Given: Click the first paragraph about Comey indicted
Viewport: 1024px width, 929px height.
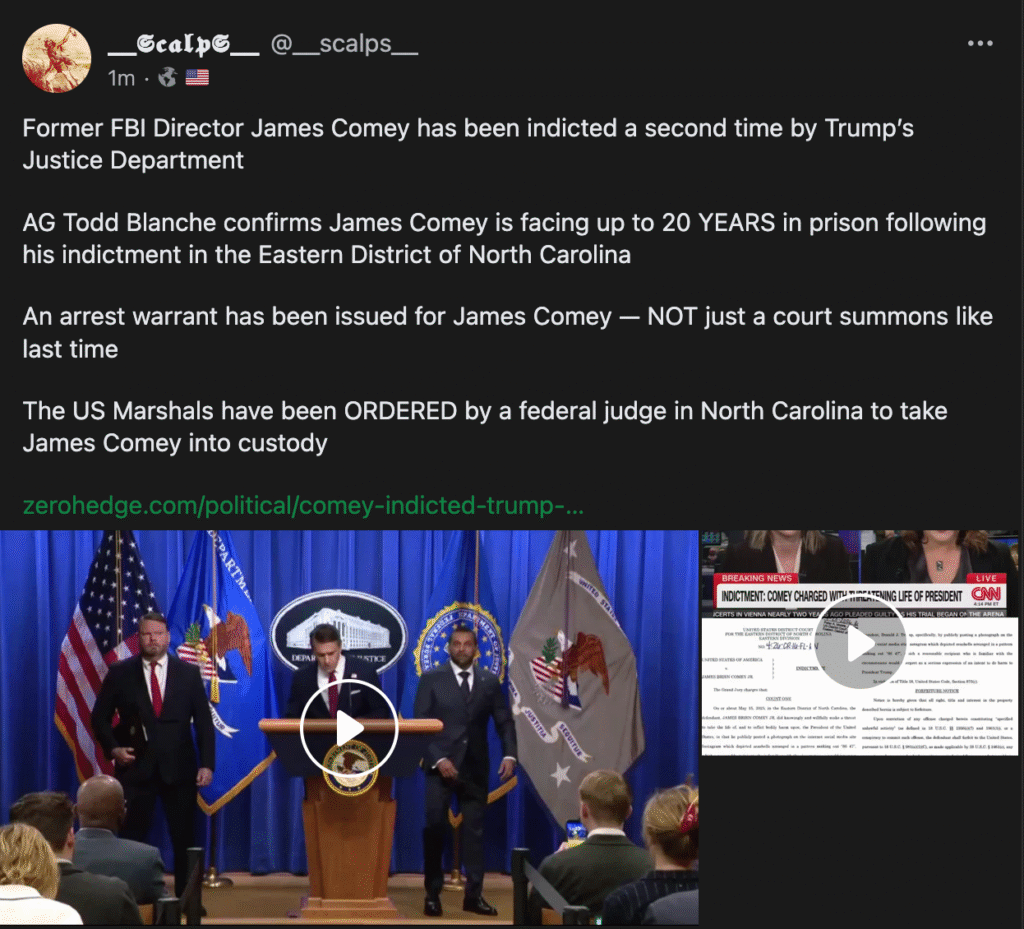Looking at the screenshot, I should tap(468, 144).
